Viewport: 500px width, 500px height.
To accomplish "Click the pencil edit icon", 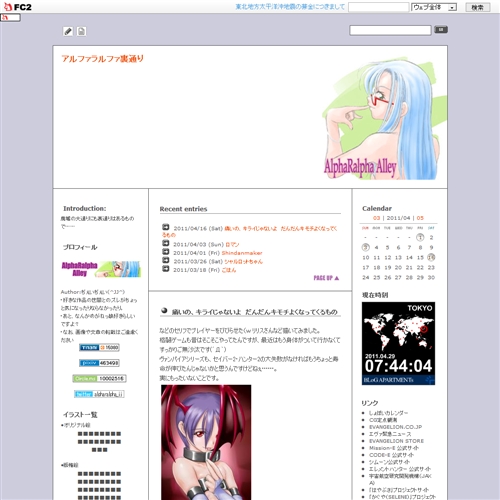I will coord(68,31).
